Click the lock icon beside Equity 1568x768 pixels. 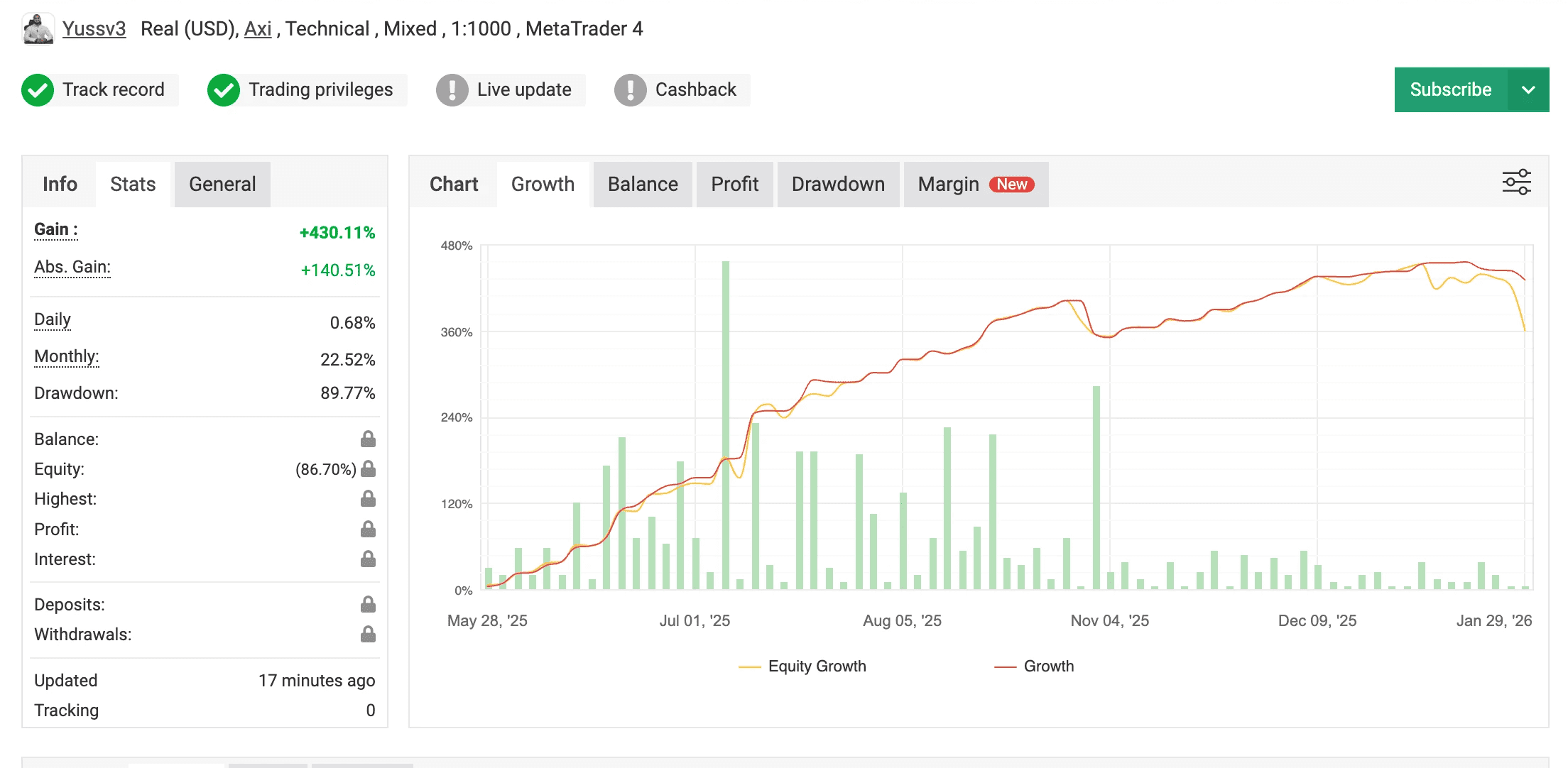(x=368, y=468)
